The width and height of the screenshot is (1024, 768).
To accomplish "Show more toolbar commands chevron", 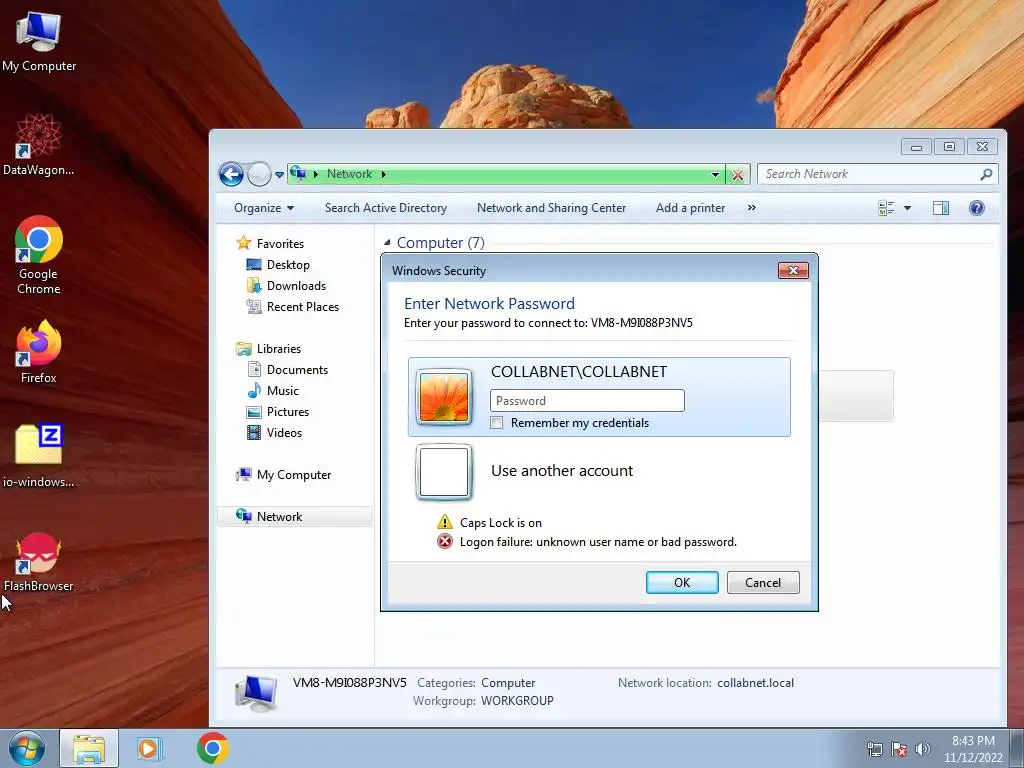I will (752, 208).
